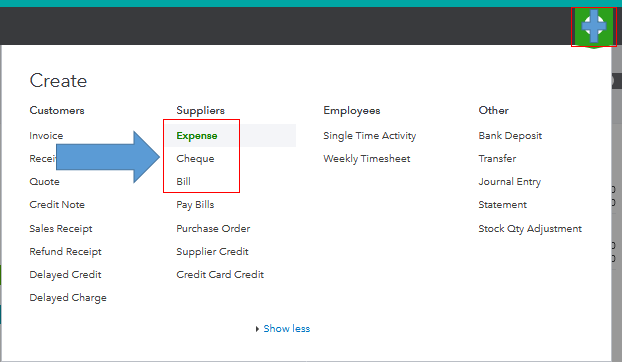Click the Create panel title

tap(58, 80)
